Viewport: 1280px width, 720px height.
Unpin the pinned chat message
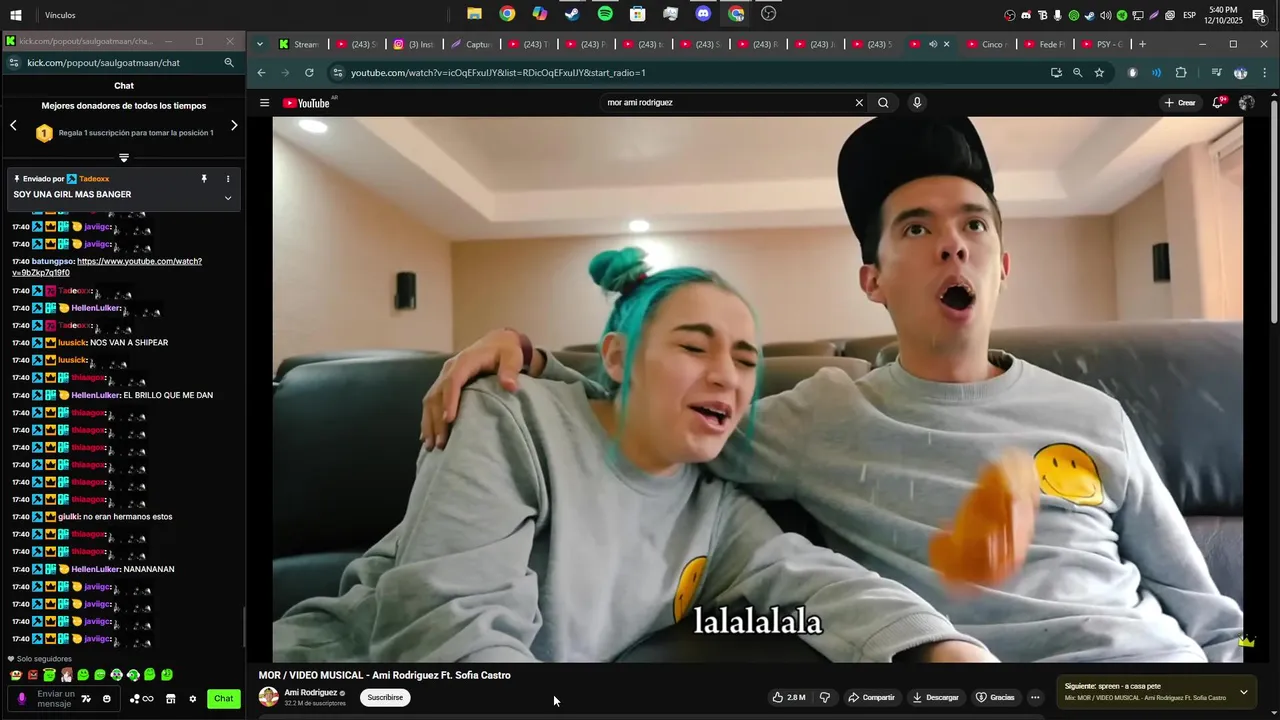pos(204,179)
